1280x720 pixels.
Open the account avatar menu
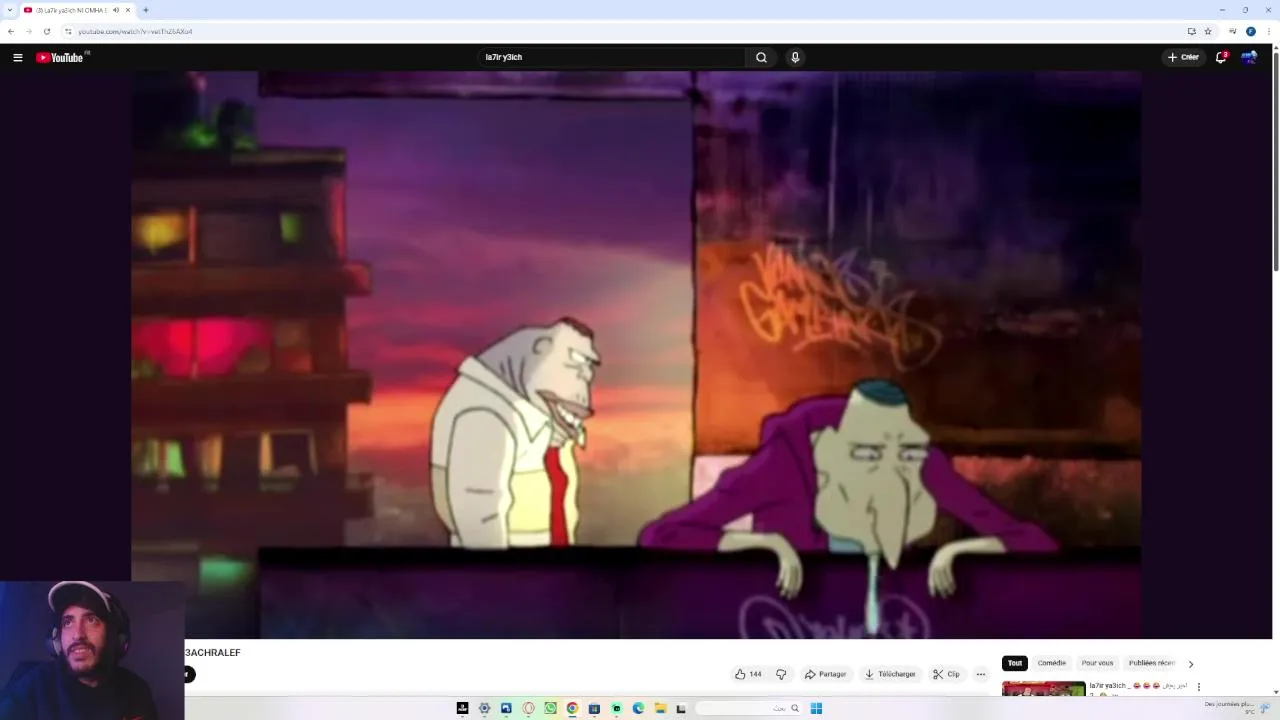tap(1249, 57)
